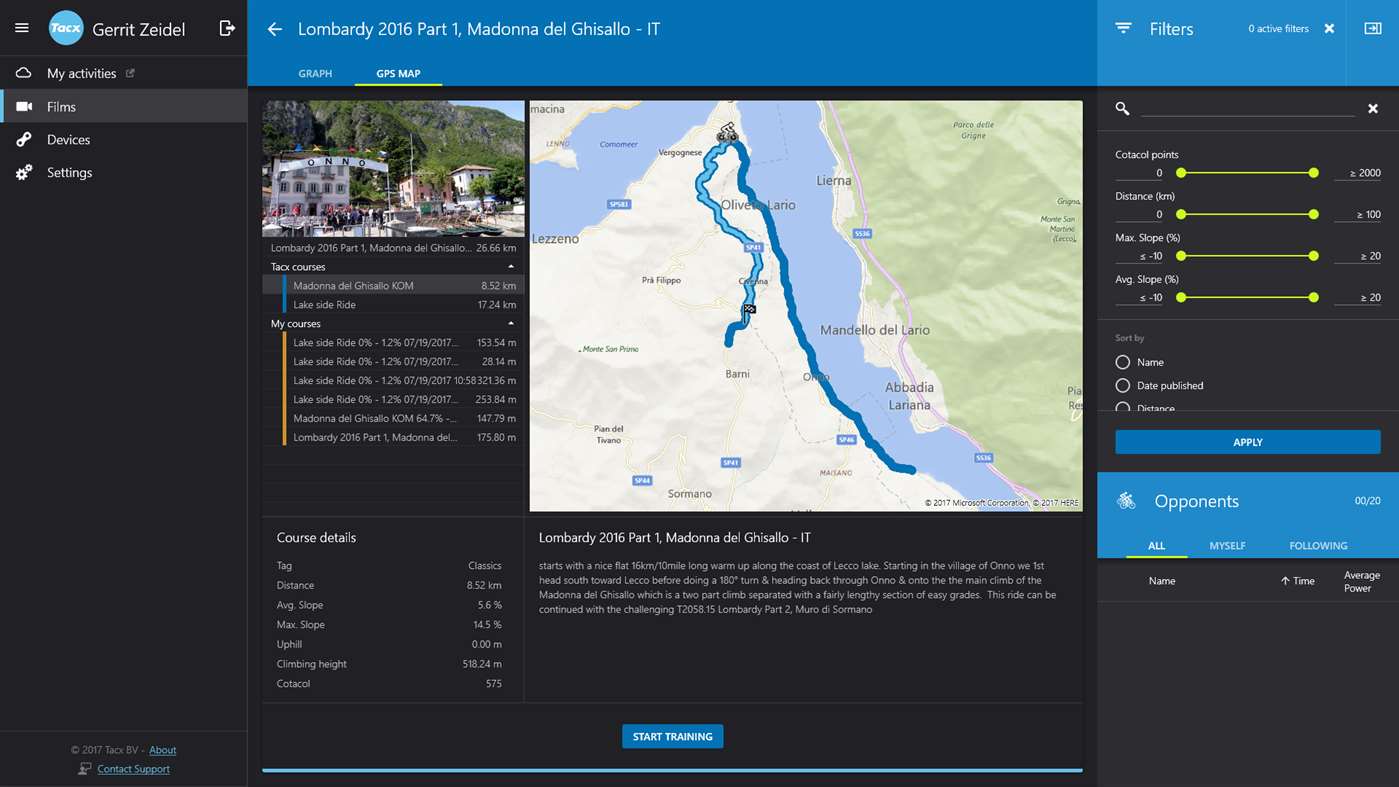Click the search magnifier in the Filters panel
This screenshot has height=787, width=1399.
(1121, 107)
